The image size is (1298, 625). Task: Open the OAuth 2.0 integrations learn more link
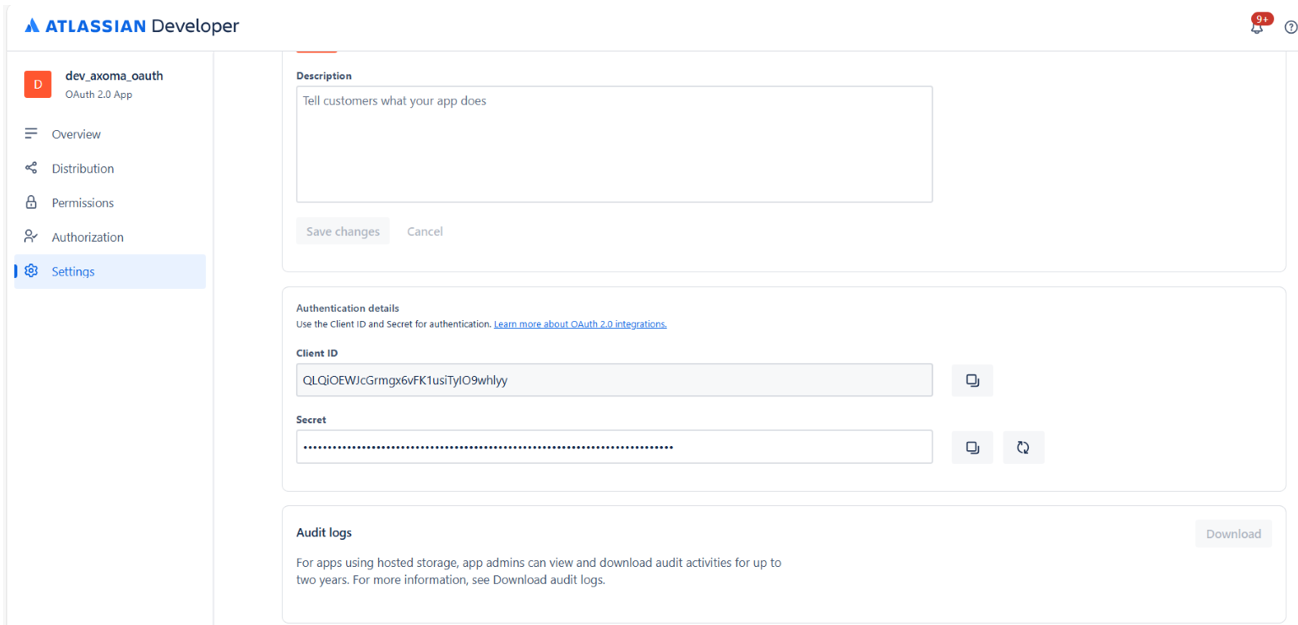point(580,323)
